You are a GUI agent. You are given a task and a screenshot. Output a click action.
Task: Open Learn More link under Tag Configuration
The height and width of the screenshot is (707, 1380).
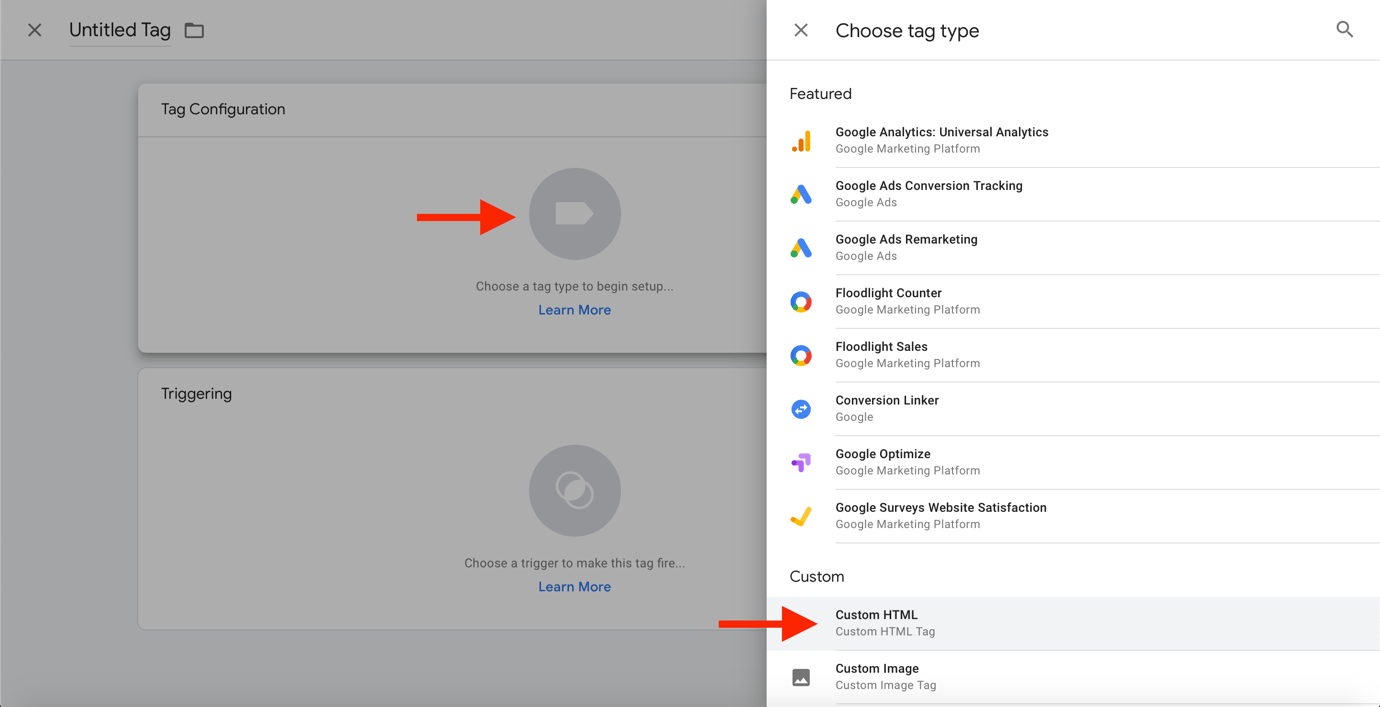pos(574,310)
